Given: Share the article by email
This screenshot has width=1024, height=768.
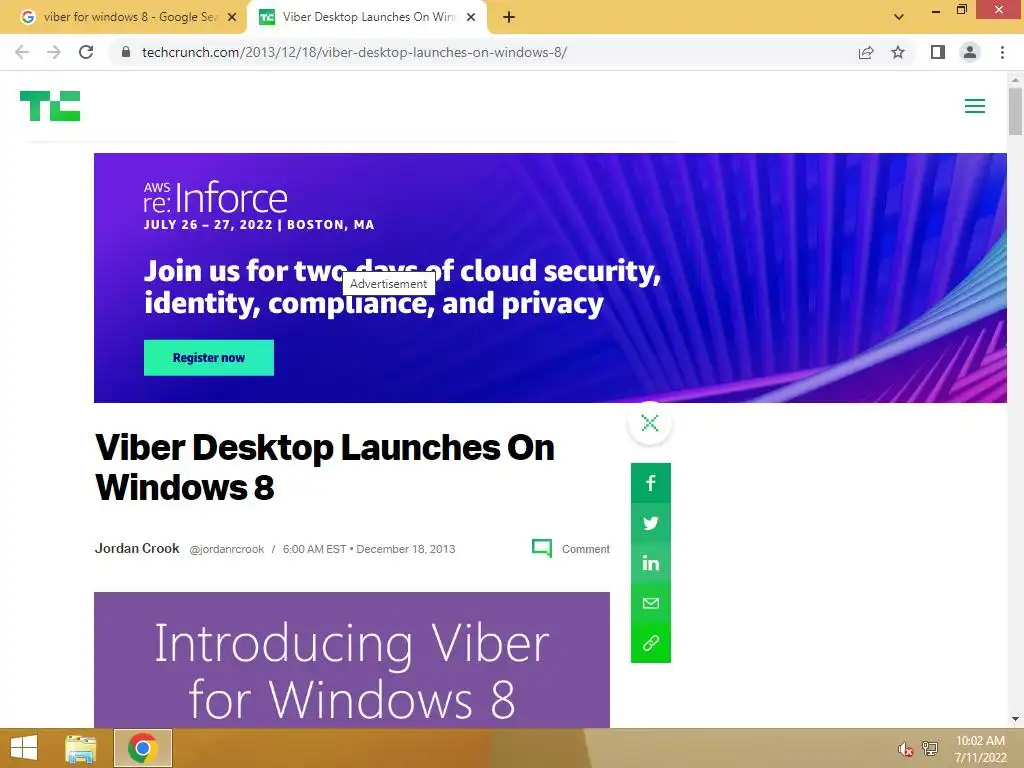Looking at the screenshot, I should (650, 603).
